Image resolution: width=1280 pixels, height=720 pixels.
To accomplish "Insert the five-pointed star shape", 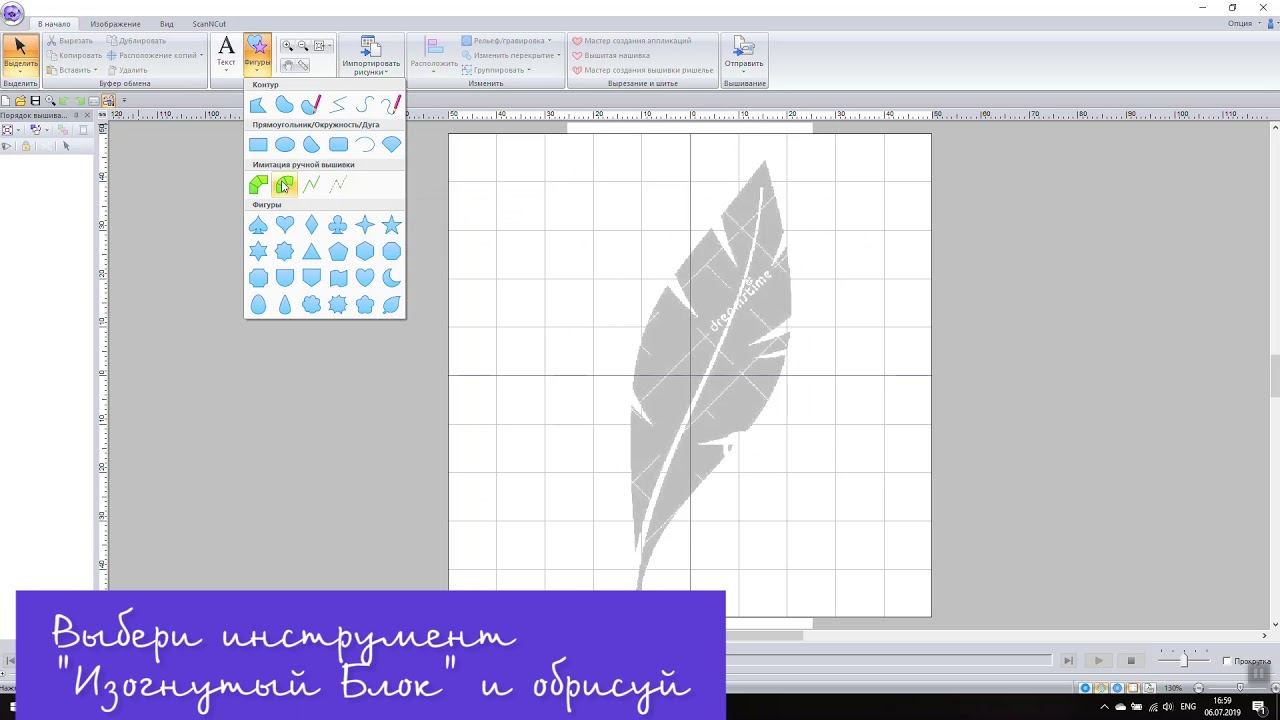I will click(x=392, y=225).
